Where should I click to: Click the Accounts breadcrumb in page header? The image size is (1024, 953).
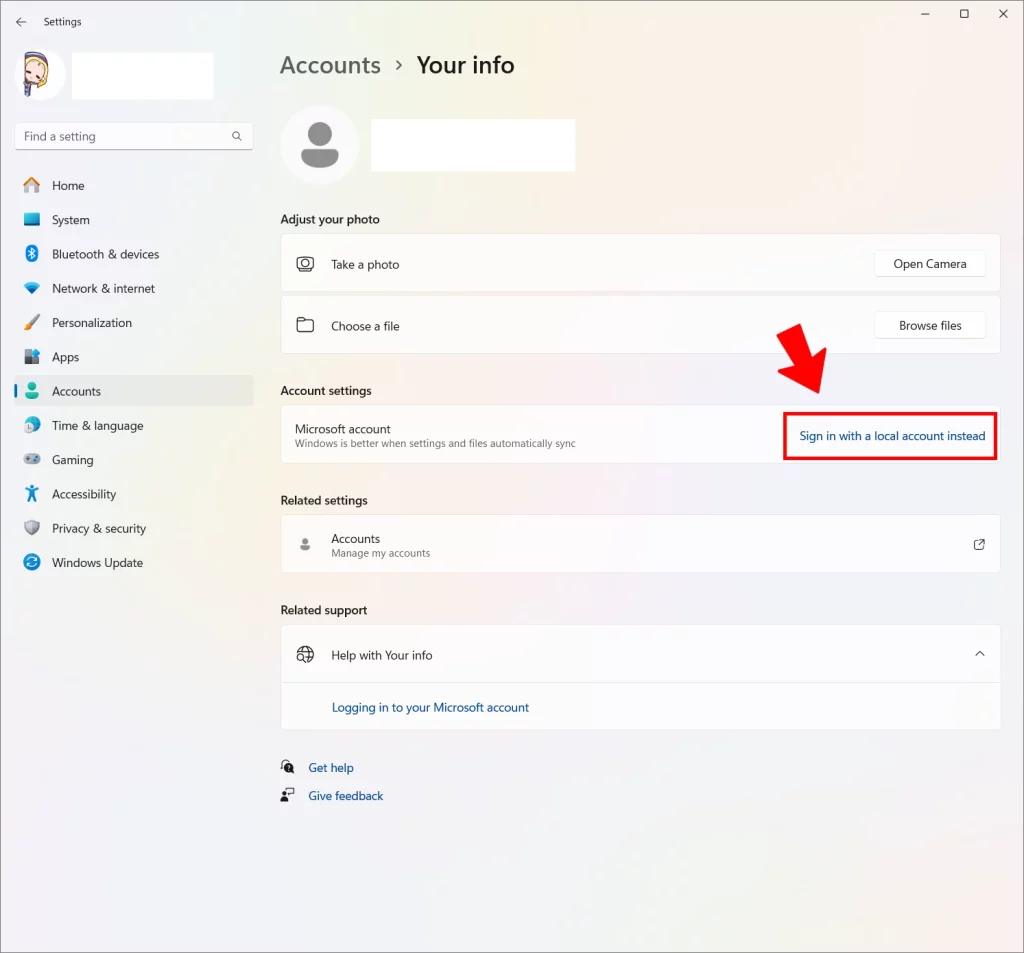click(x=330, y=65)
